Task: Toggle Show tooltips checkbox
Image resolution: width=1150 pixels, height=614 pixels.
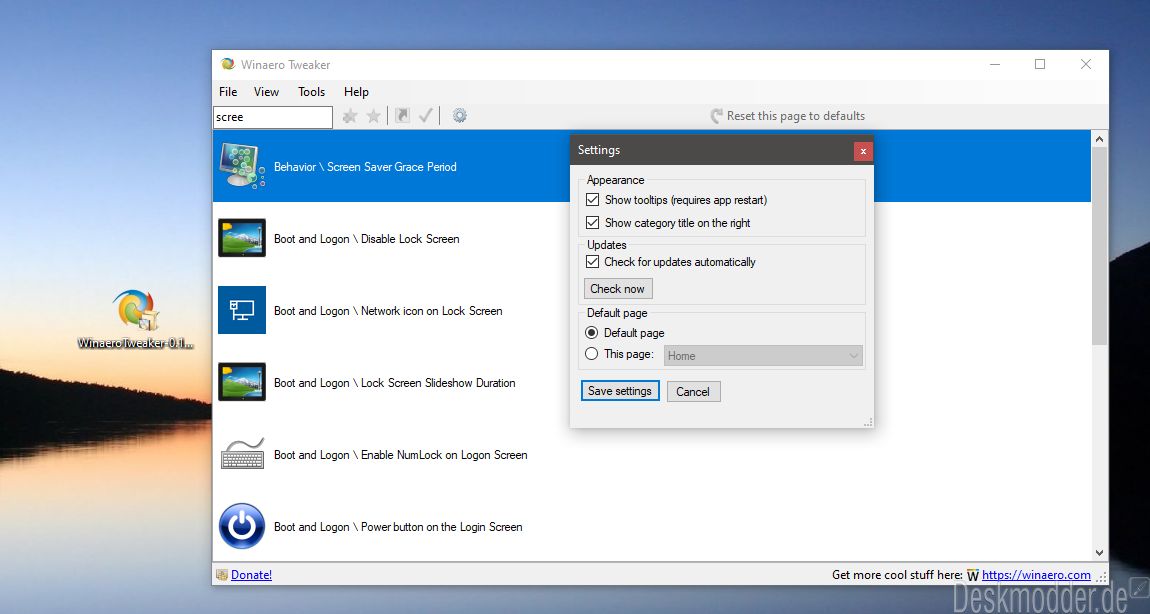Action: pos(593,200)
